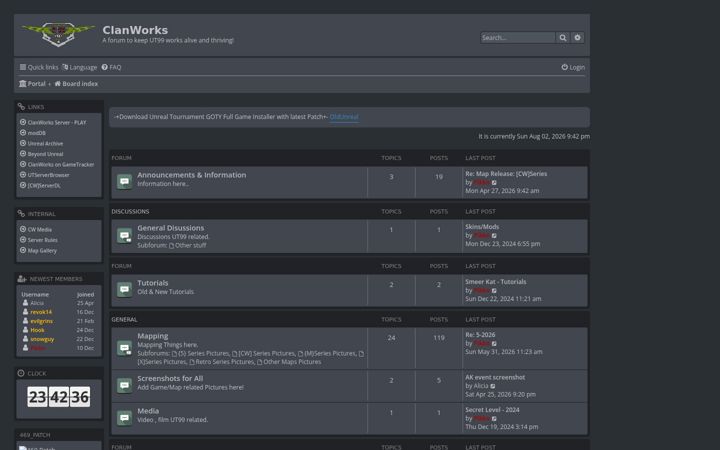Viewport: 720px width, 450px height.
Task: Click the 119 posts count for Mapping
Action: pos(439,338)
